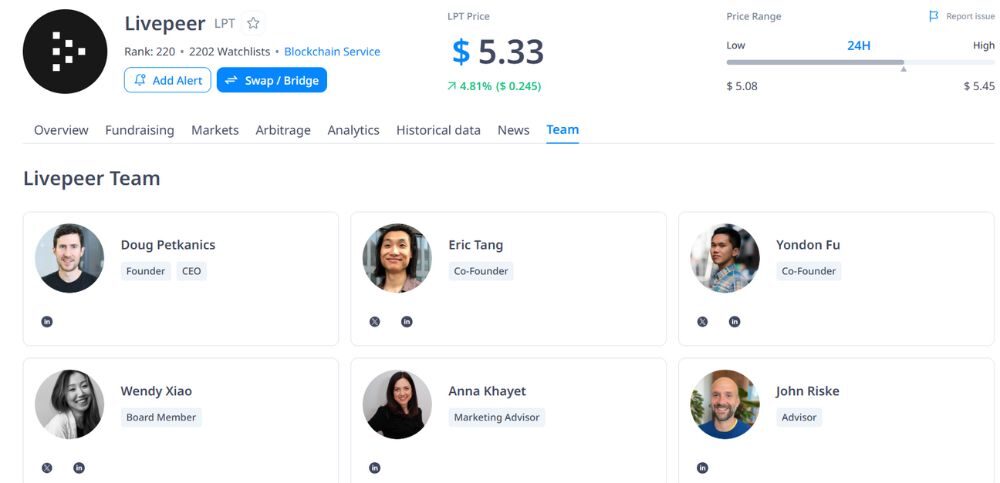Click the price range slider bar
Image resolution: width=1000 pixels, height=483 pixels.
pyautogui.click(x=860, y=63)
